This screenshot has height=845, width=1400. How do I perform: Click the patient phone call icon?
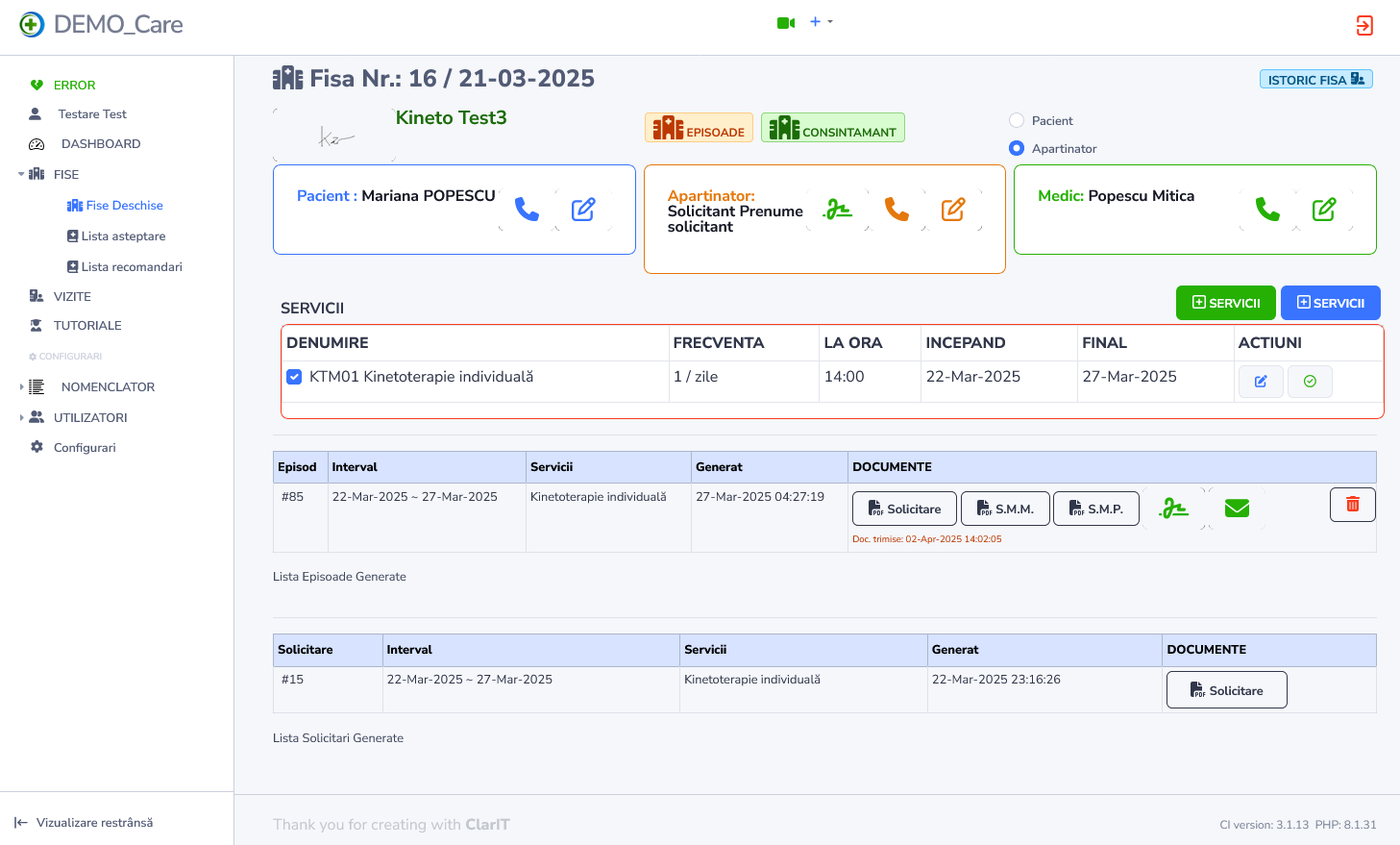click(527, 210)
